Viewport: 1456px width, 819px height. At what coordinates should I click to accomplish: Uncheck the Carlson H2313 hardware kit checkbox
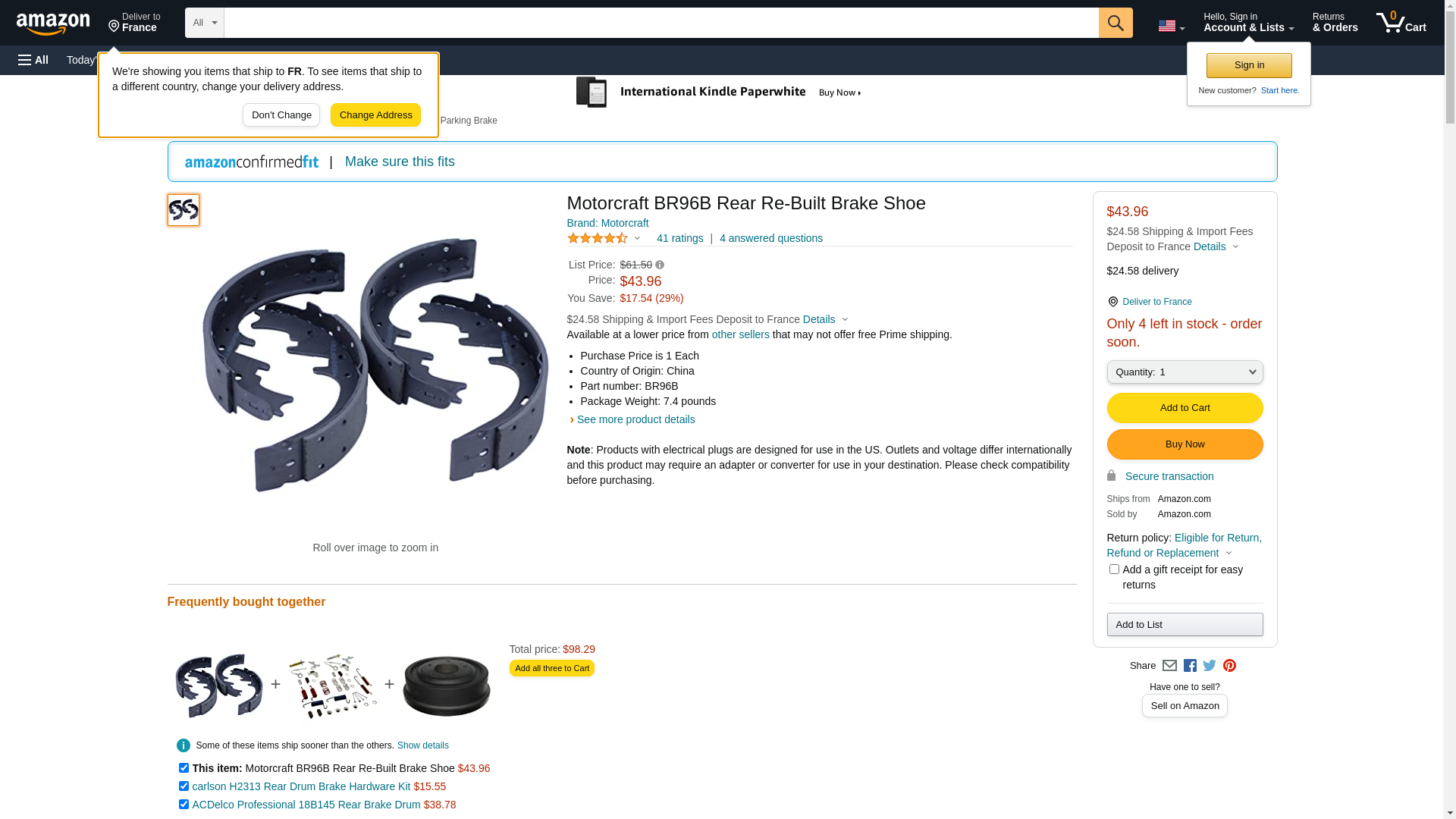184,786
